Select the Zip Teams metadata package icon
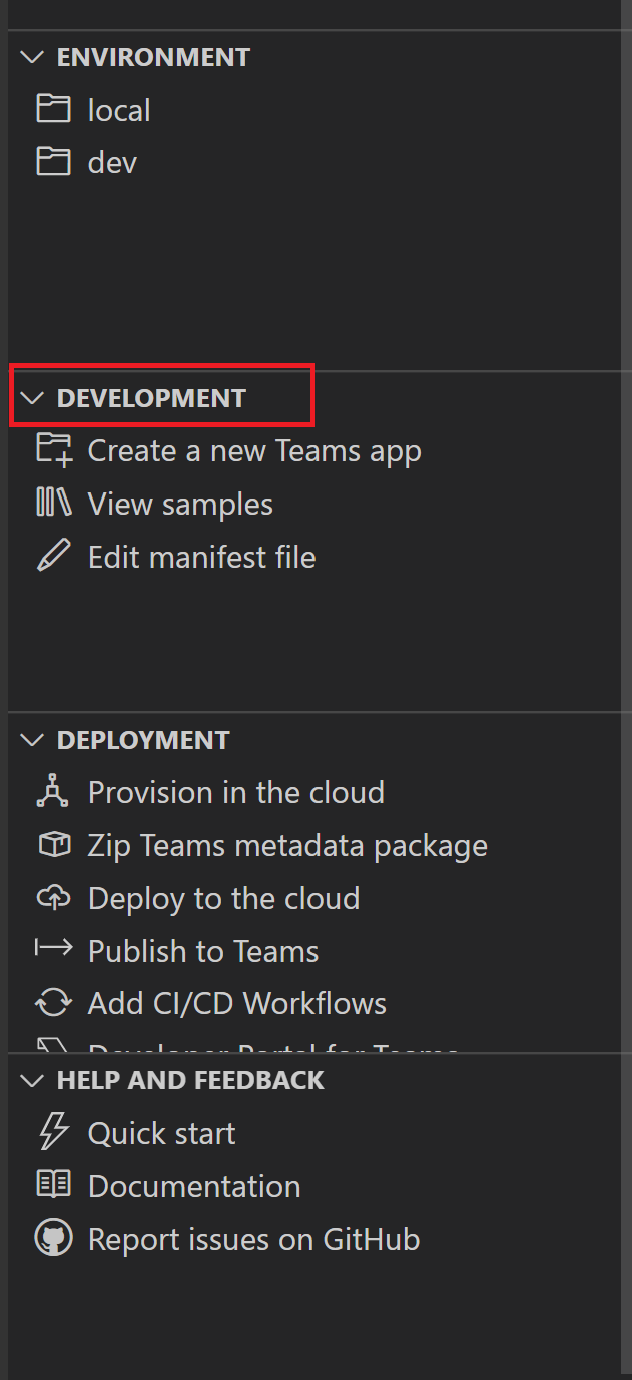The width and height of the screenshot is (632, 1380). 53,844
